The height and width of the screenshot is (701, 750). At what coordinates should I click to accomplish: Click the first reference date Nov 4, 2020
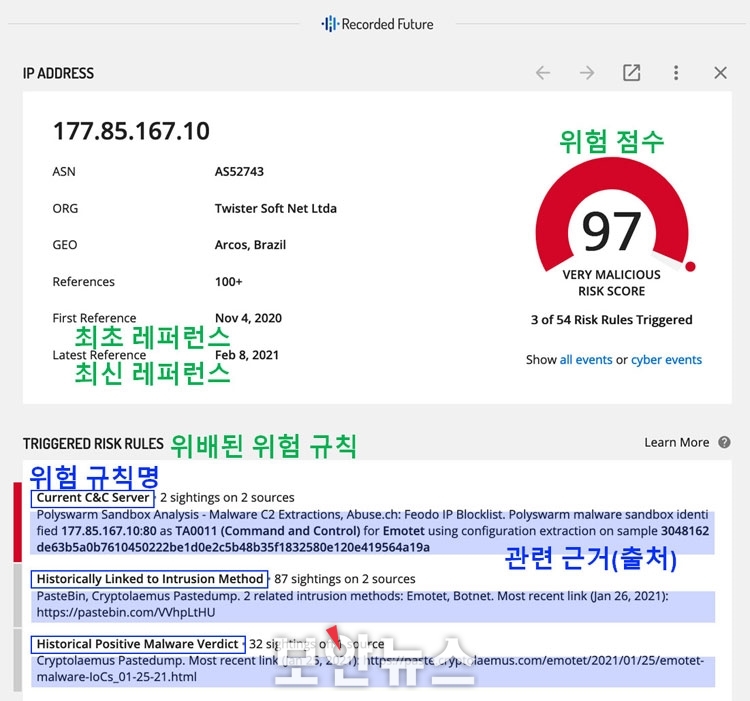pos(248,318)
